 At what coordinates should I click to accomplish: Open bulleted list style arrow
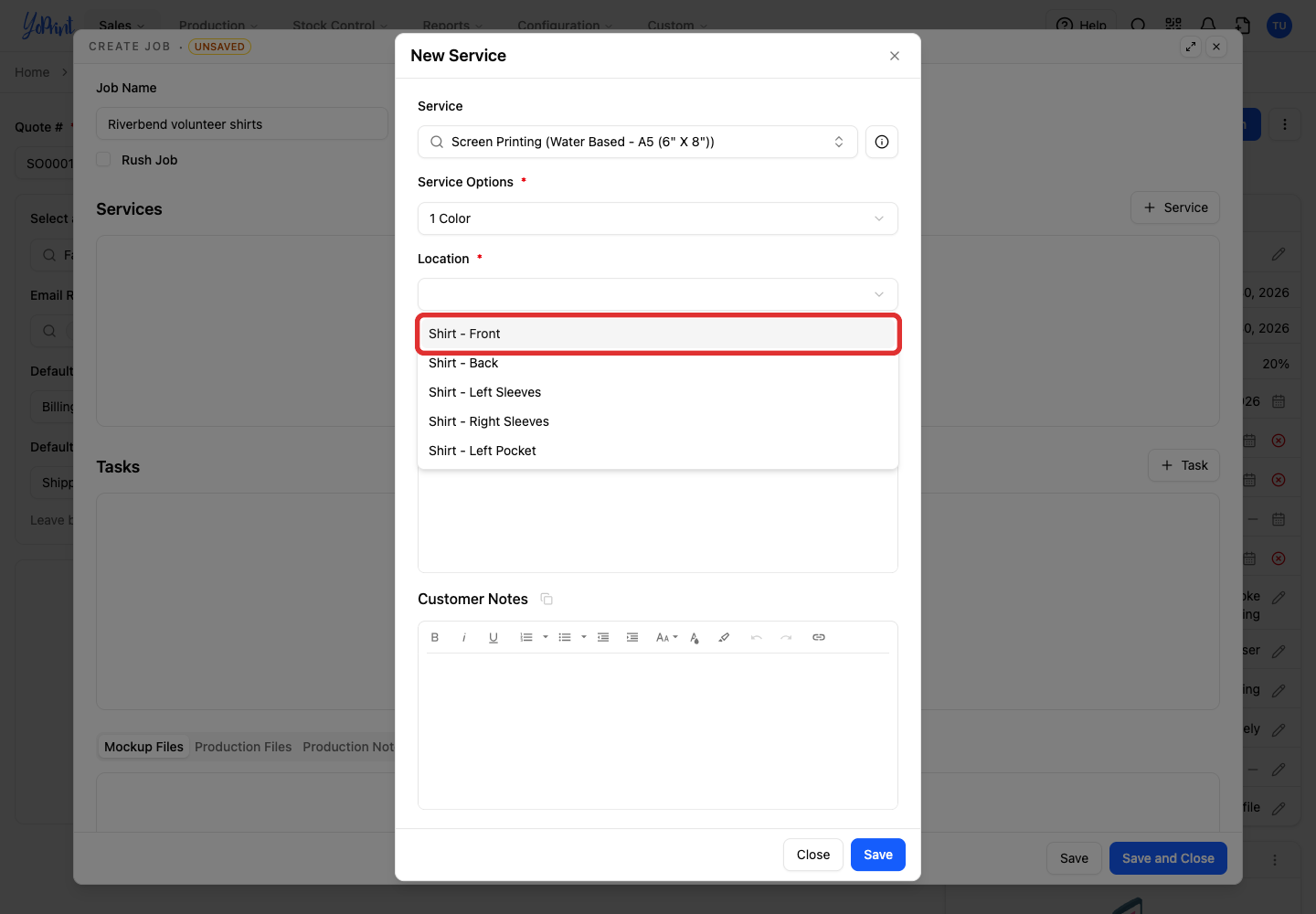[584, 638]
